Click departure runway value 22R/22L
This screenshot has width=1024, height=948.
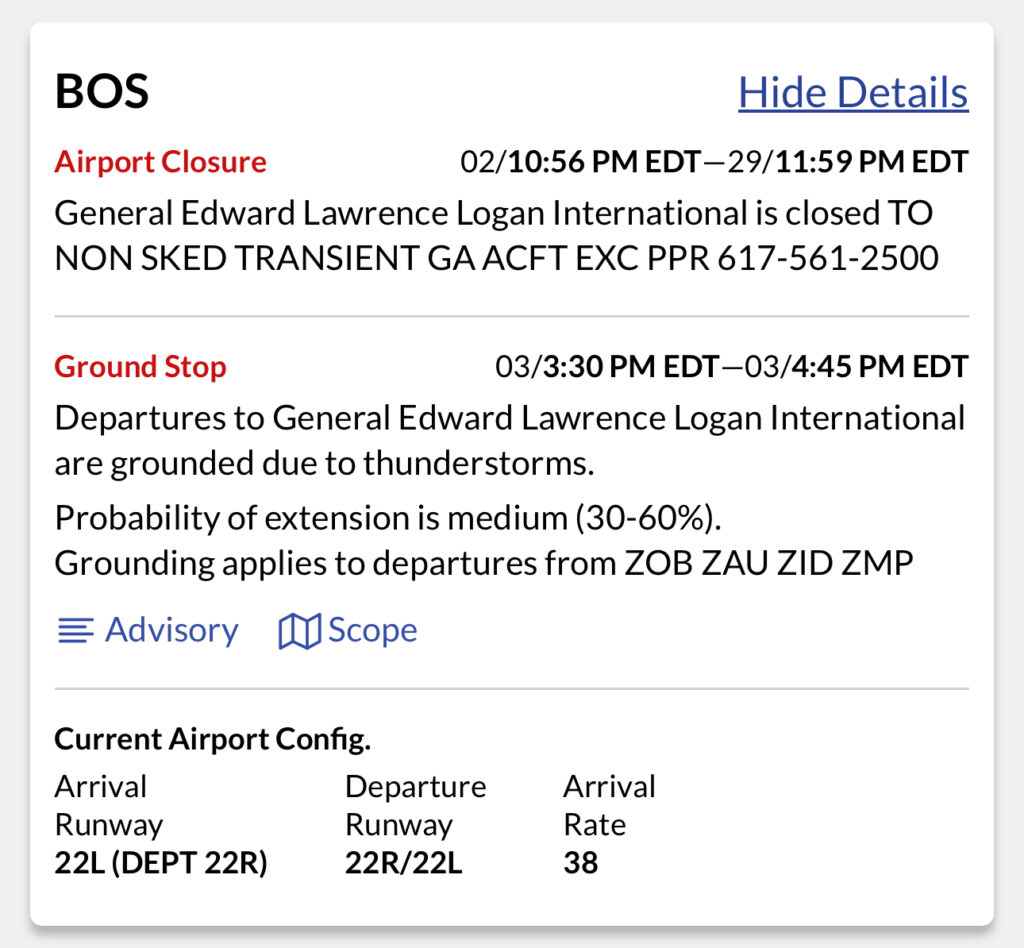click(404, 862)
